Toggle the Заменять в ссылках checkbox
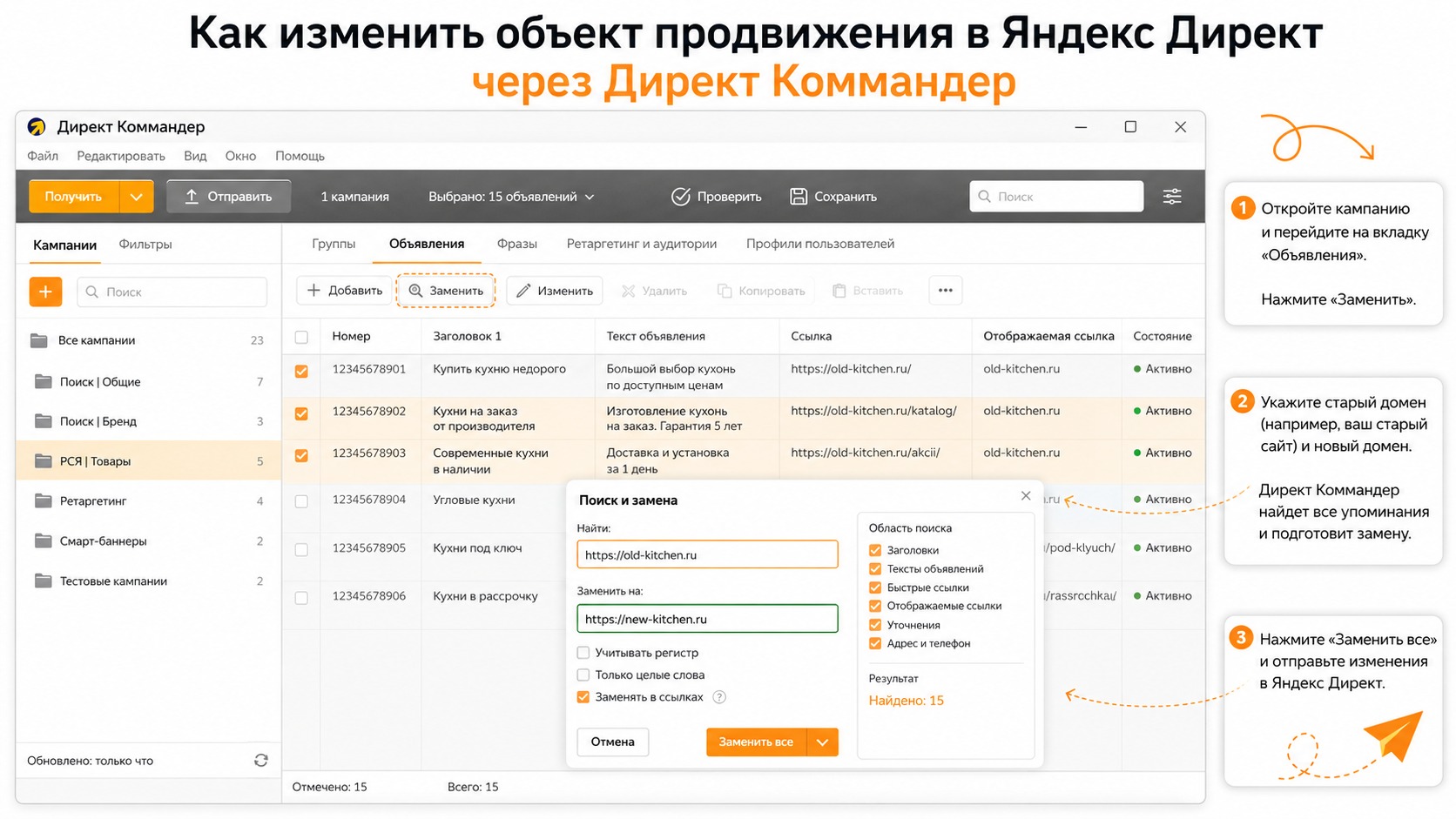The width and height of the screenshot is (1456, 819). click(583, 697)
